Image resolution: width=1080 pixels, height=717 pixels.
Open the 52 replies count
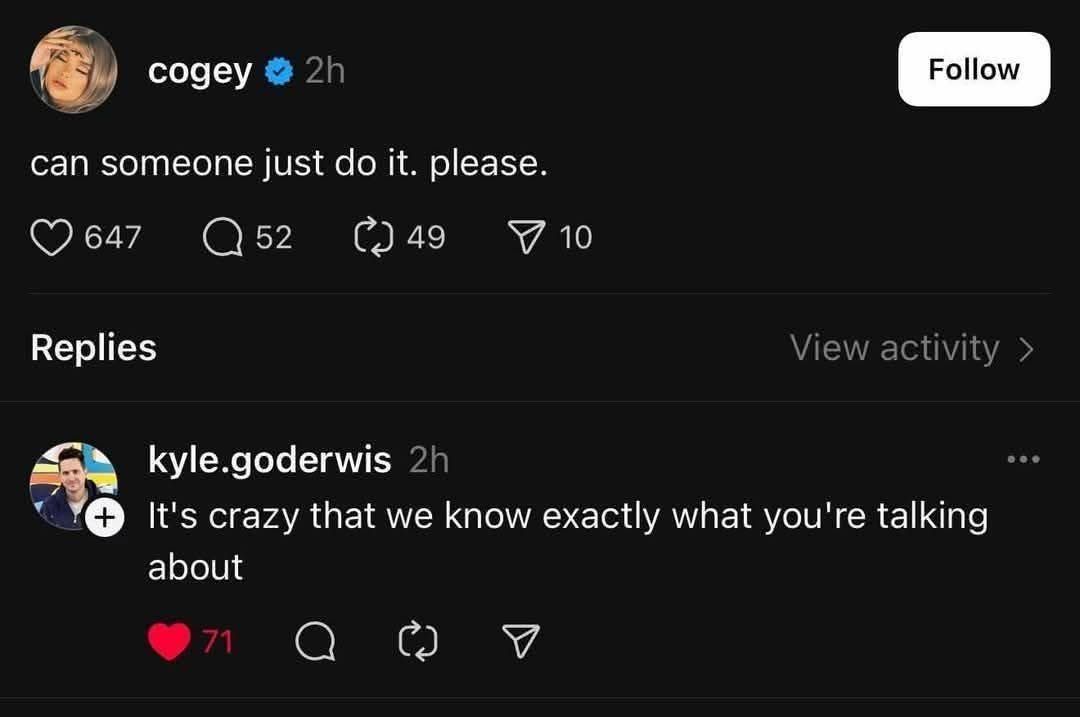[x=274, y=238]
